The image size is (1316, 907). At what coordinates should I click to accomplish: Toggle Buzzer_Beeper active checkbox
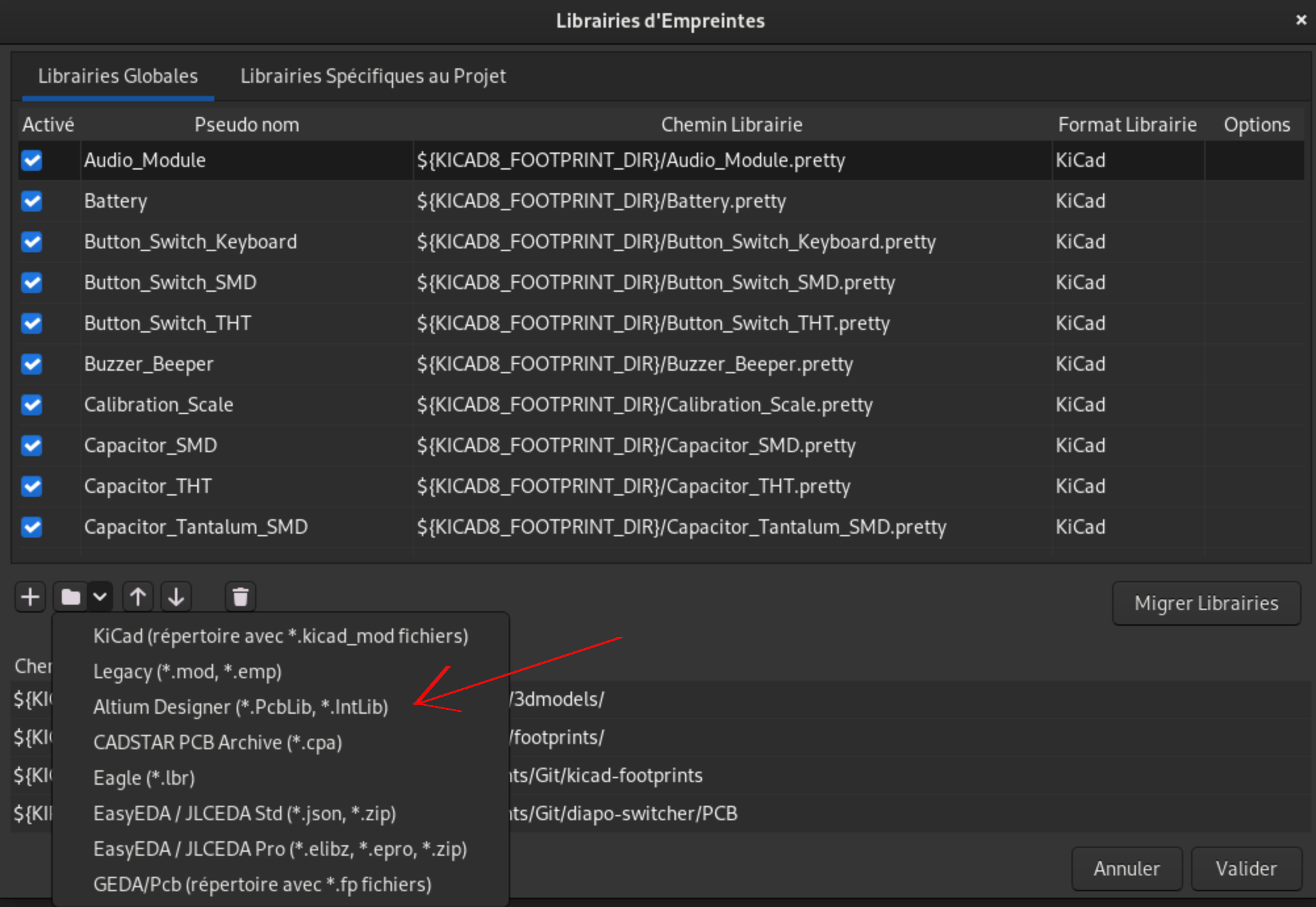[32, 364]
